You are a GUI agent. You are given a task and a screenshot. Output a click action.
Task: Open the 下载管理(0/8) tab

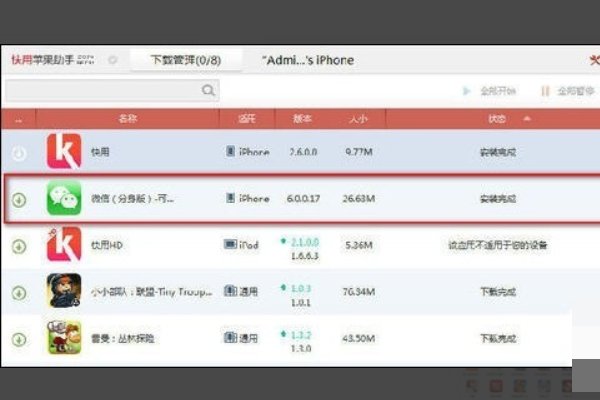click(186, 60)
